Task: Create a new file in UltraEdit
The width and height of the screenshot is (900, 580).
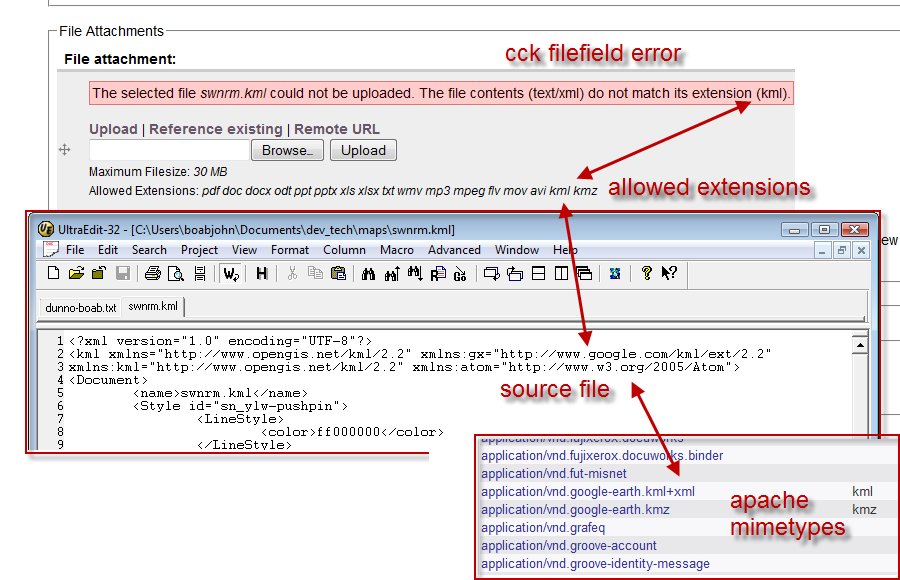Action: (53, 272)
